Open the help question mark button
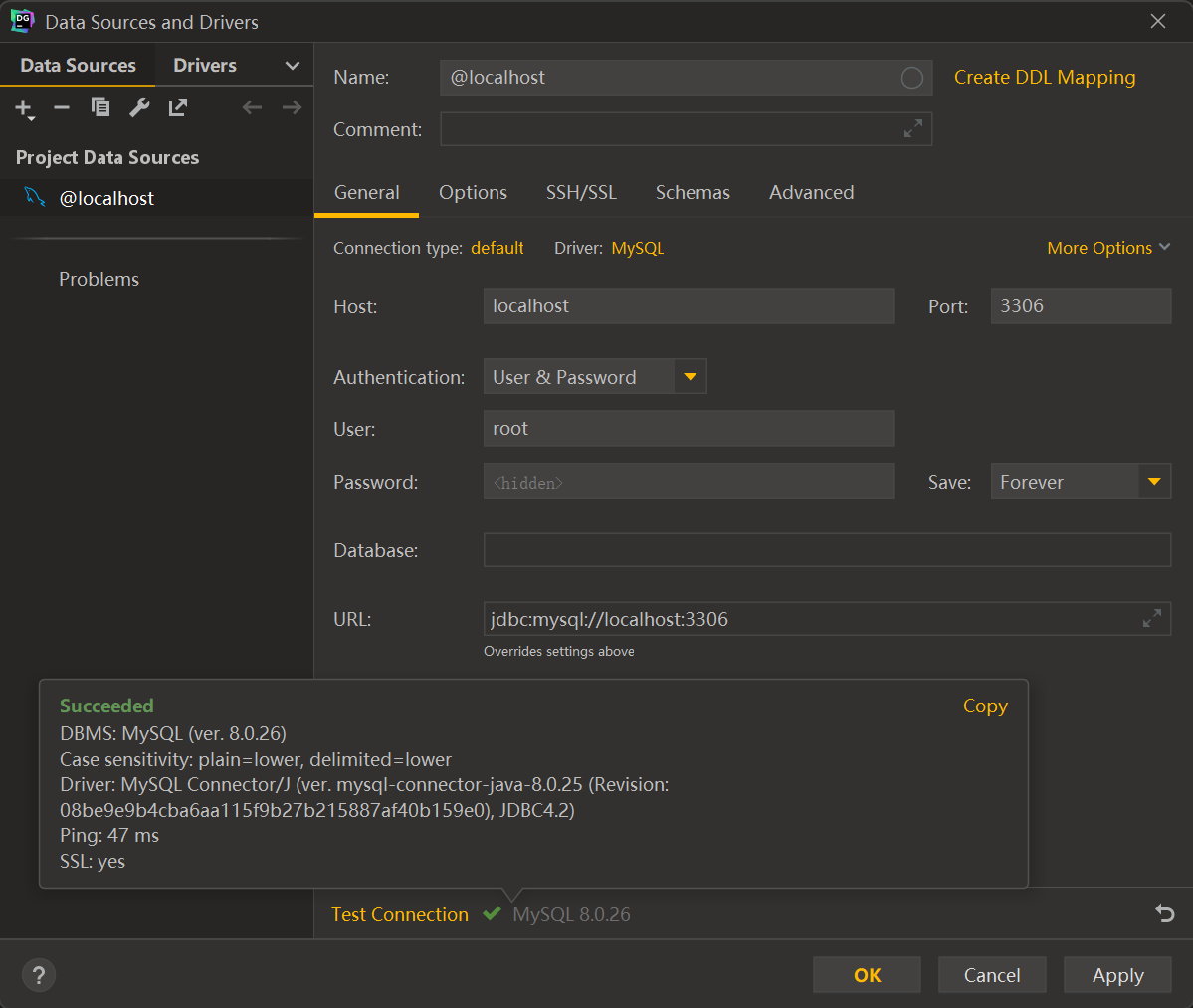 pos(39,975)
